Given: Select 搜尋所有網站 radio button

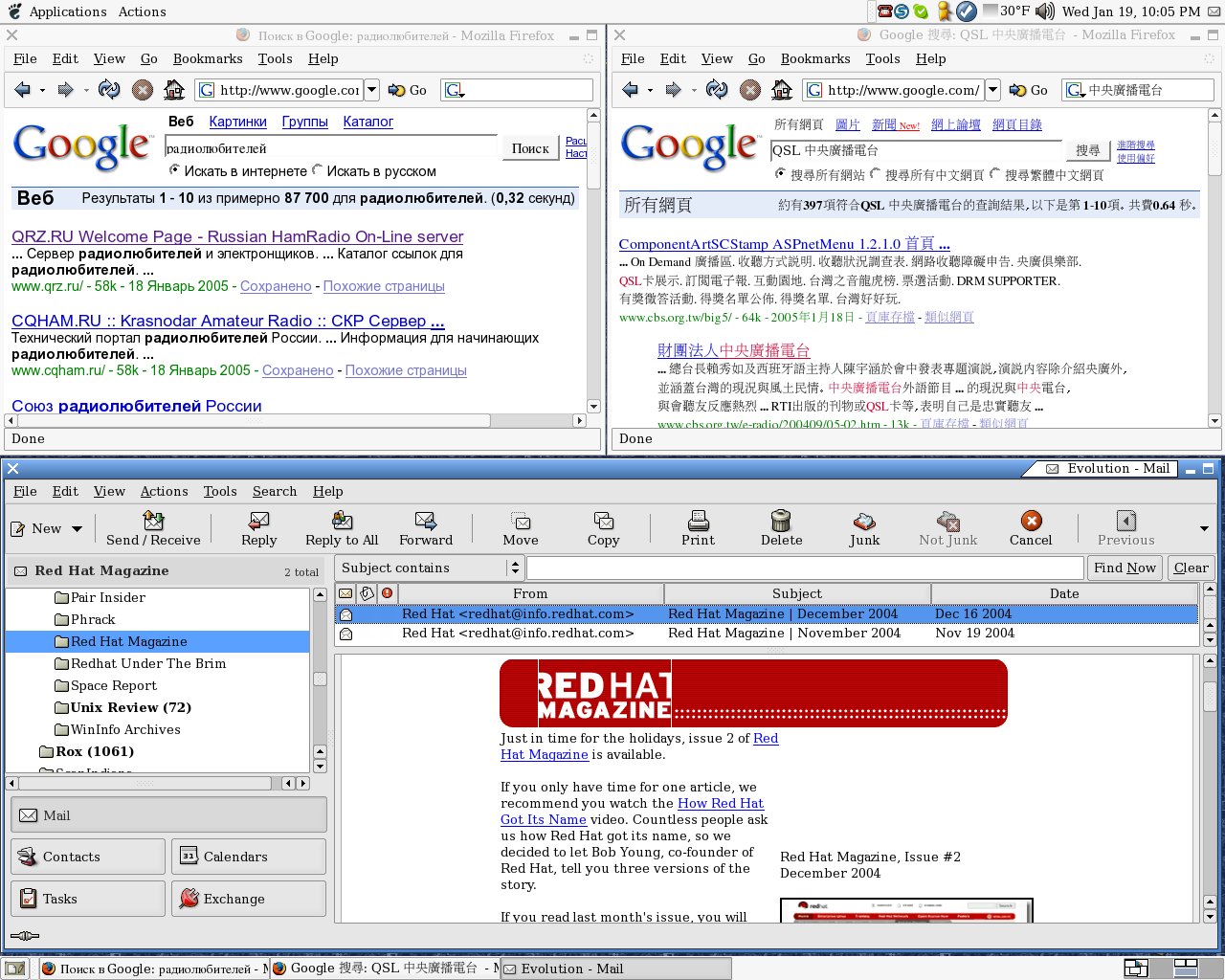Looking at the screenshot, I should (x=780, y=174).
